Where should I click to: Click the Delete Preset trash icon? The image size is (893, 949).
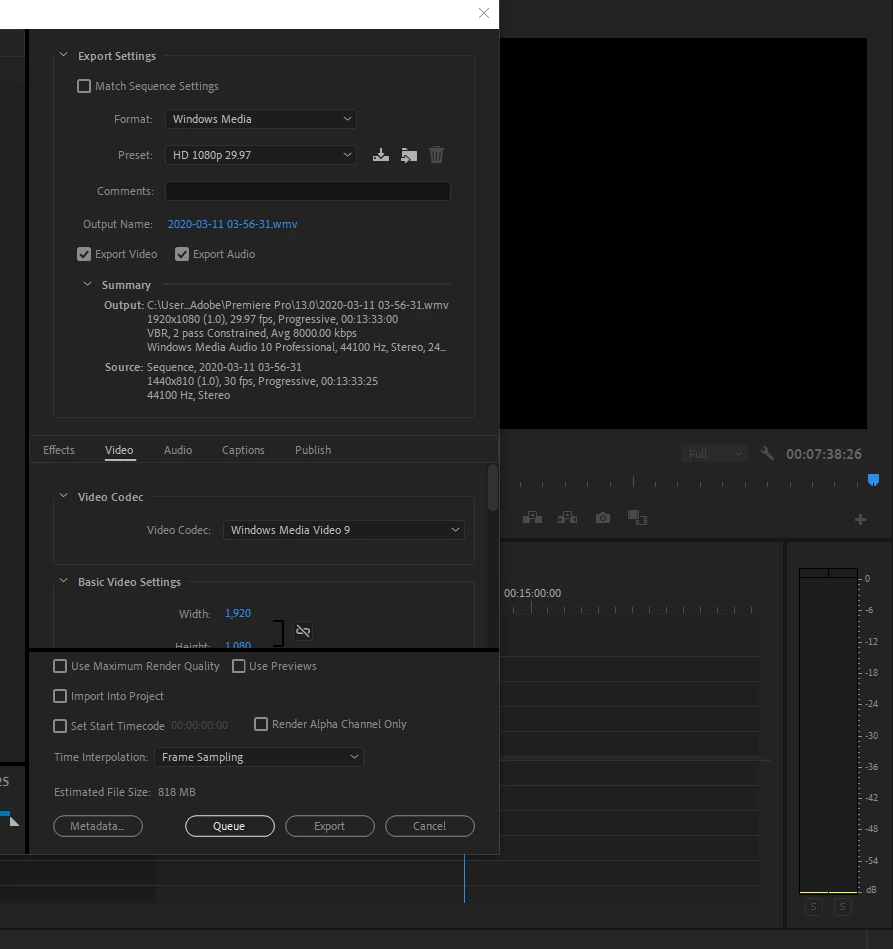[x=437, y=155]
